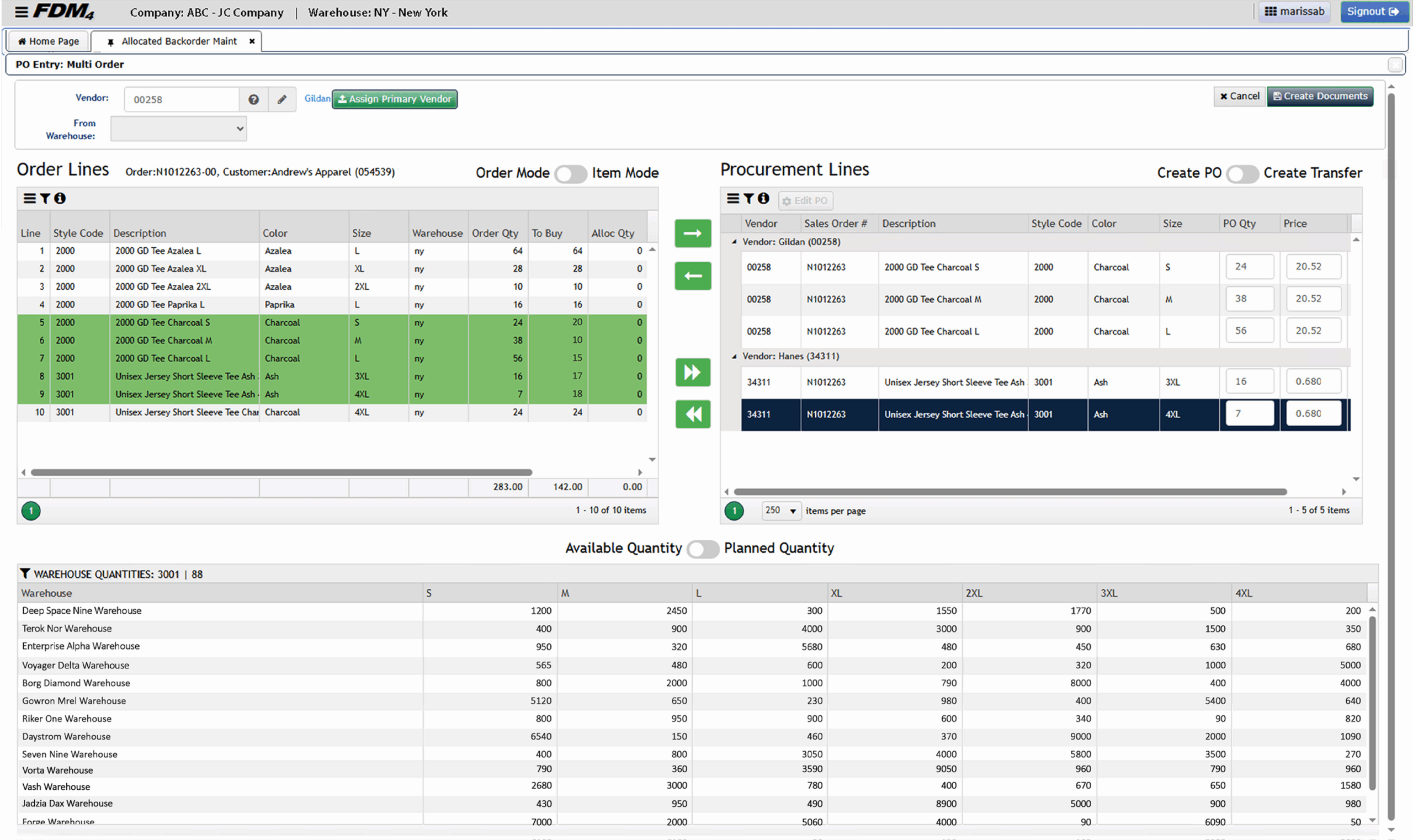This screenshot has height=840, width=1413.
Task: Switch to the Home Page tab
Action: (49, 41)
